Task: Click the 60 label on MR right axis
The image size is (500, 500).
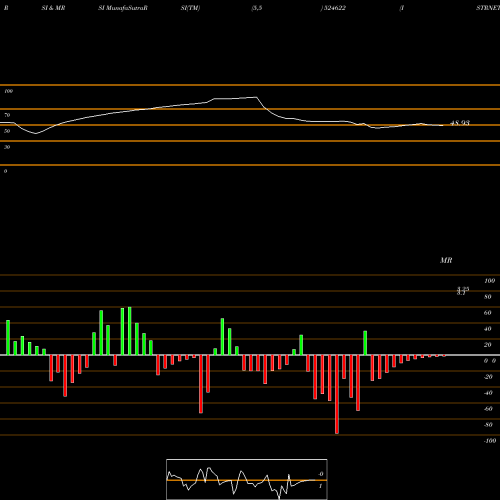Action: [x=488, y=313]
